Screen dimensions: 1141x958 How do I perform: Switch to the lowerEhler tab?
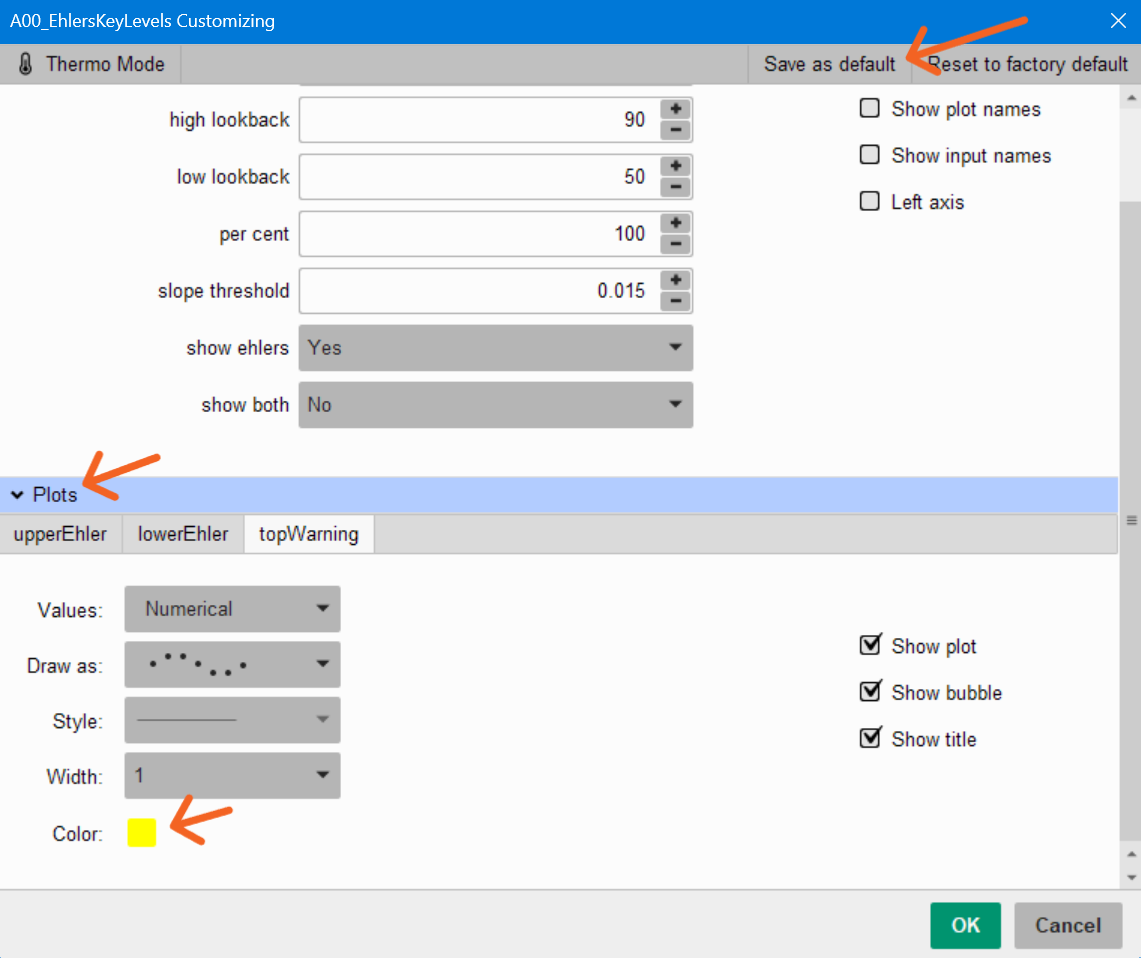pyautogui.click(x=183, y=534)
